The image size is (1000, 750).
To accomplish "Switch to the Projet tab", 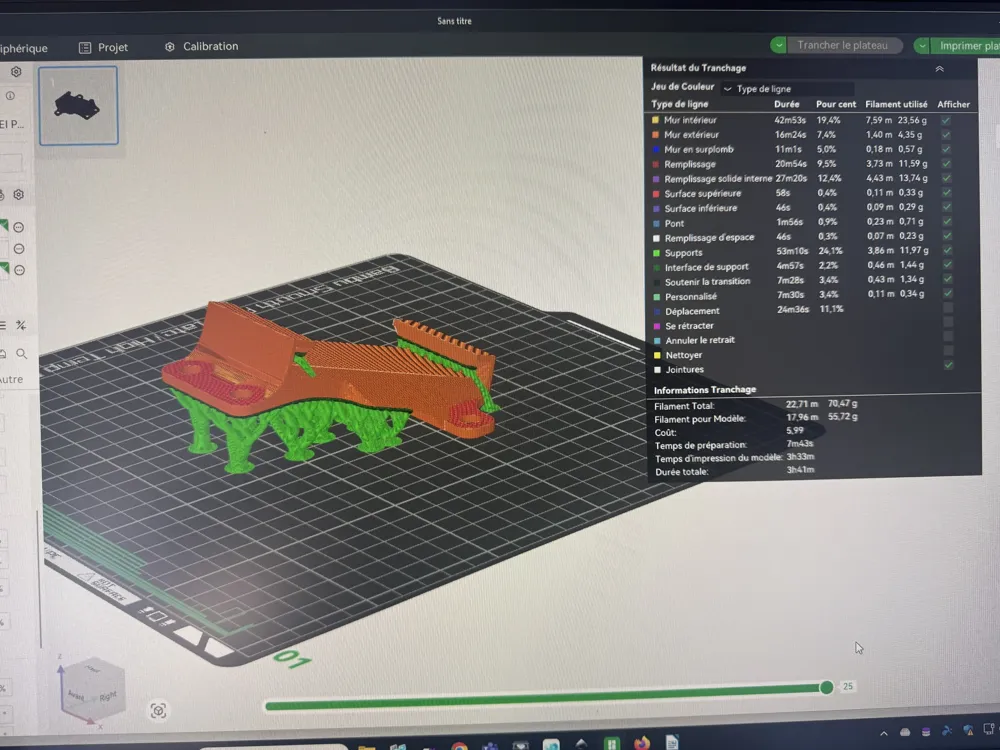I will coord(103,48).
